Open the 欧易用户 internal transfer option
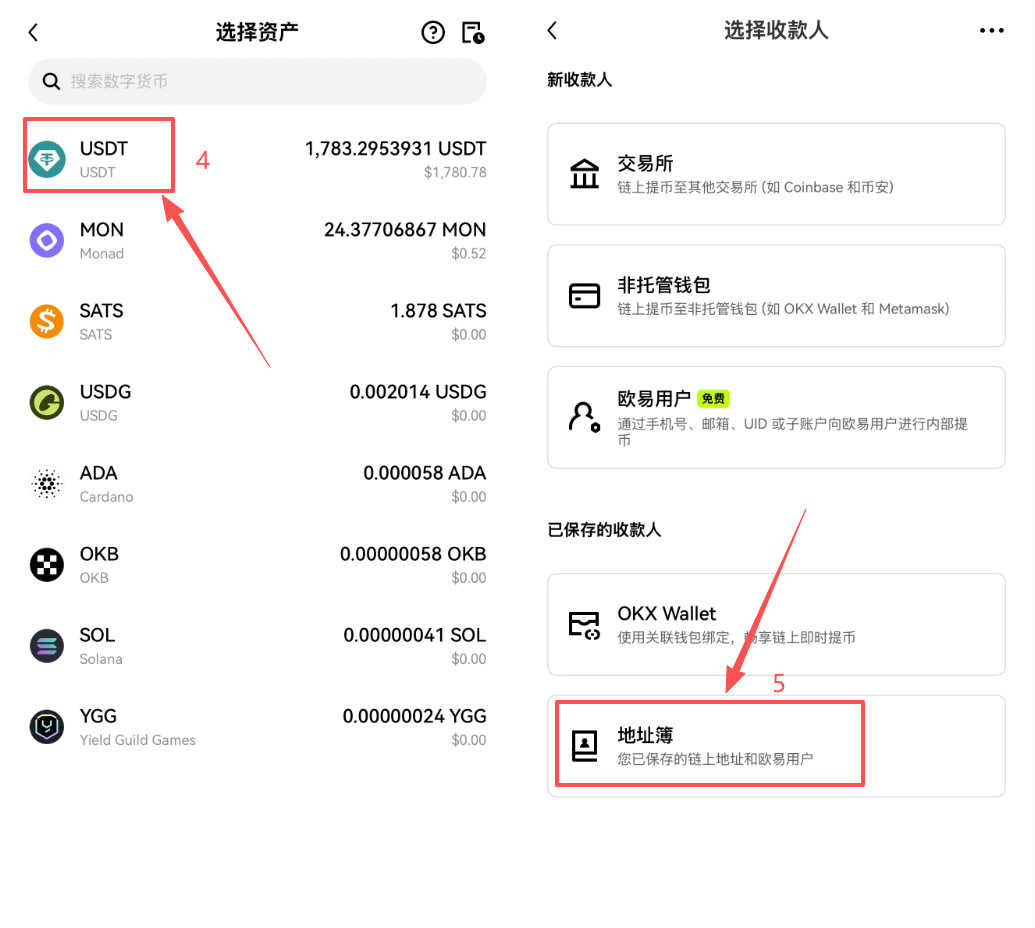Image resolution: width=1035 pixels, height=928 pixels. (776, 418)
